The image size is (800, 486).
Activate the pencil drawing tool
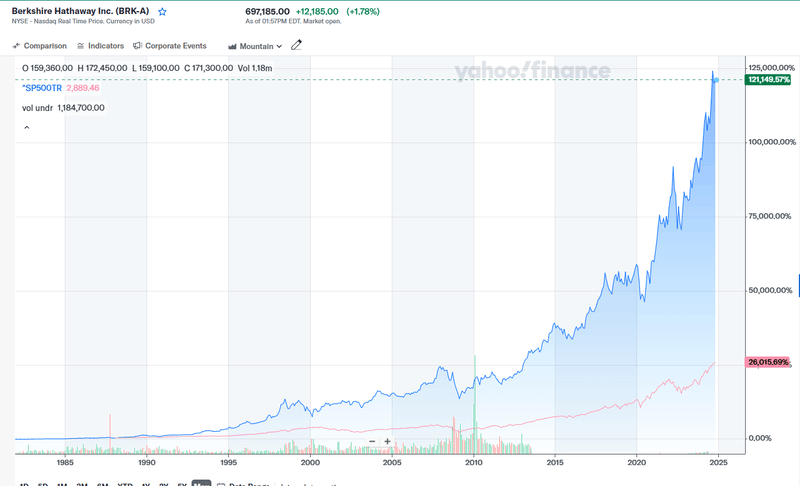tap(296, 45)
